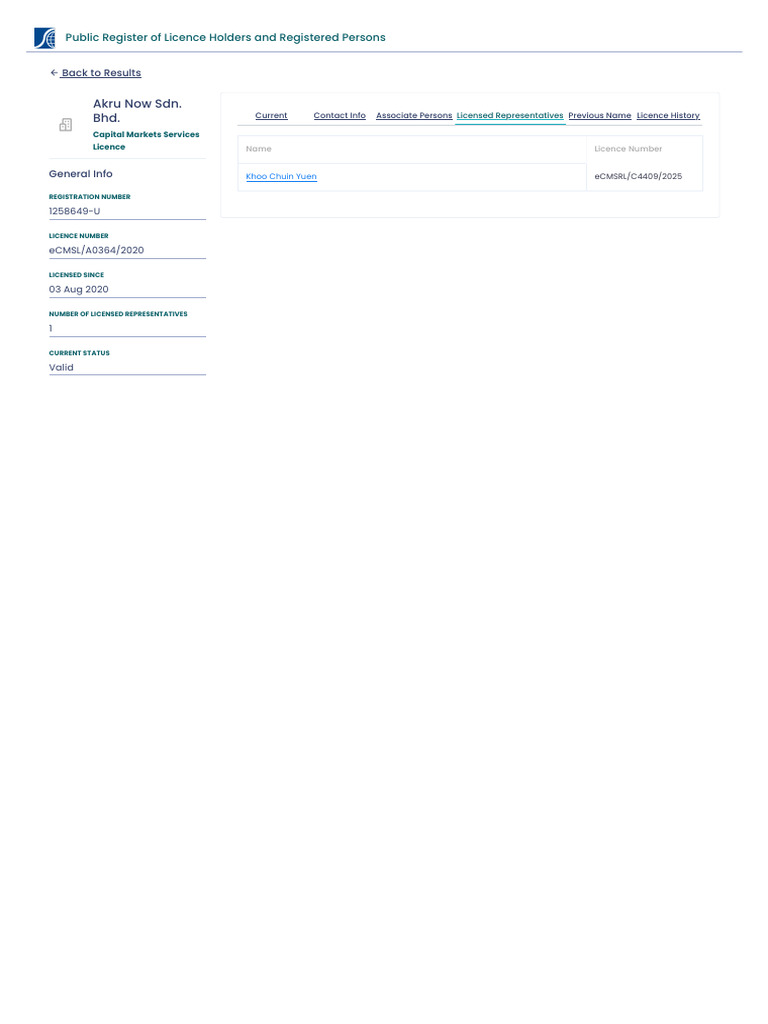
Task: Open the Licence History tab
Action: (668, 116)
